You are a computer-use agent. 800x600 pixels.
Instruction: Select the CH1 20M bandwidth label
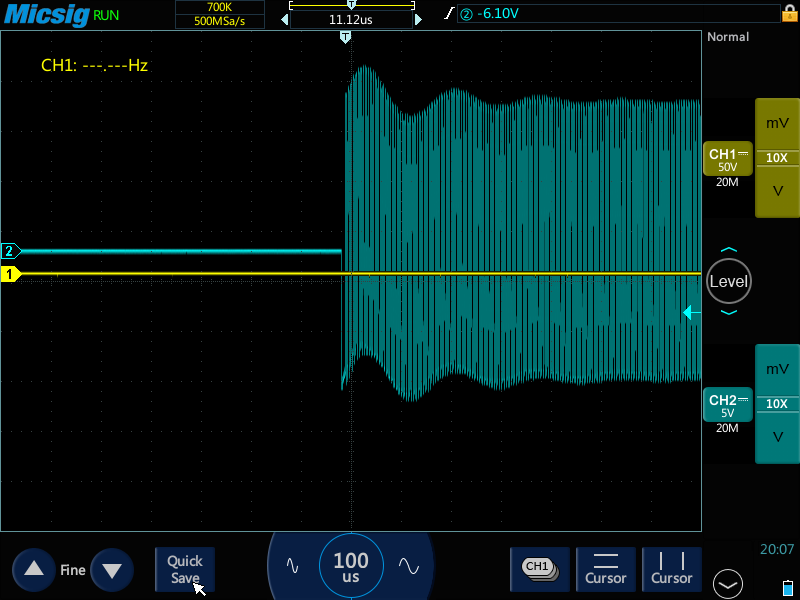727,182
